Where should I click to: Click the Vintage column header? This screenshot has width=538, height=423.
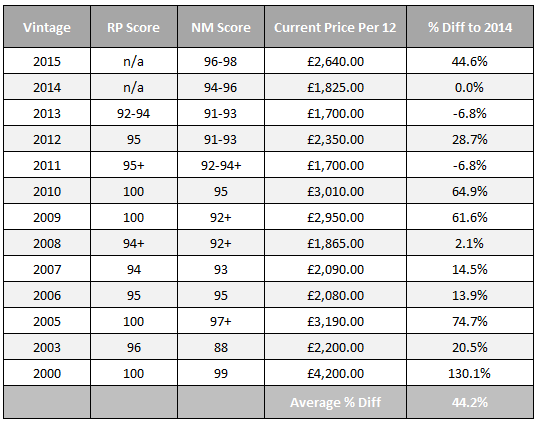47,27
